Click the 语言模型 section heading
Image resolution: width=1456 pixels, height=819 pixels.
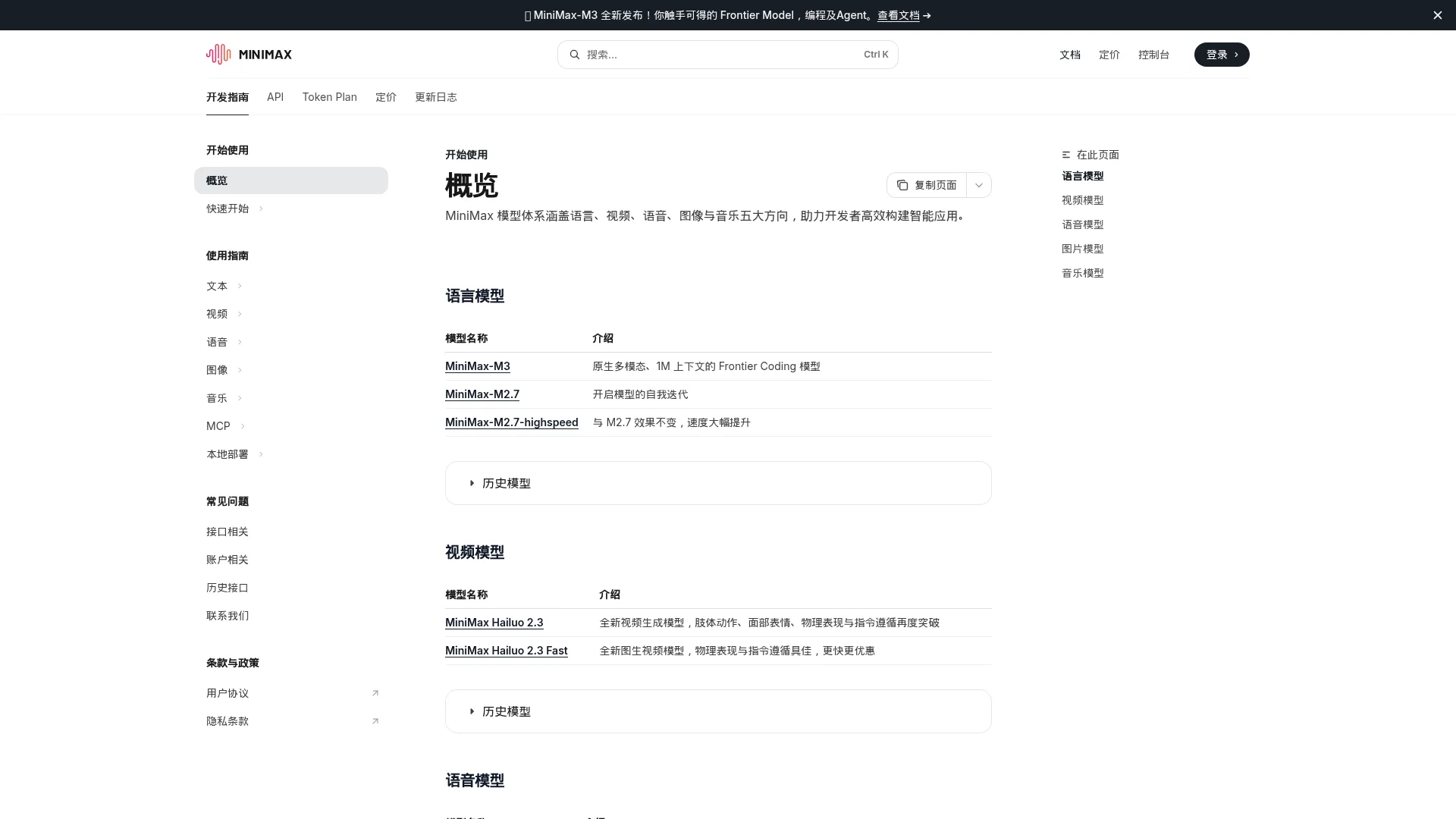coord(475,296)
